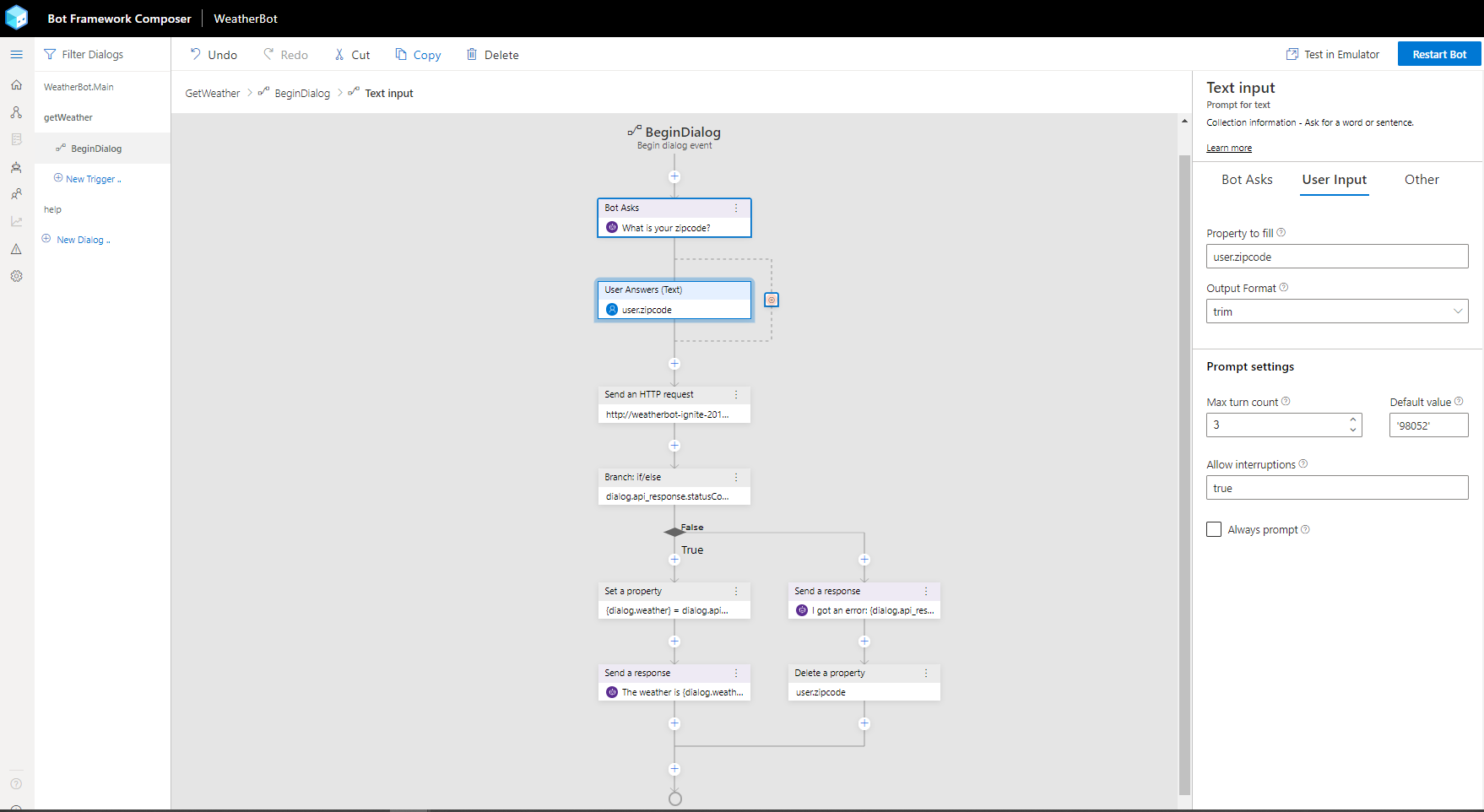
Task: Click the orange loop icon beside User Answers
Action: point(772,300)
